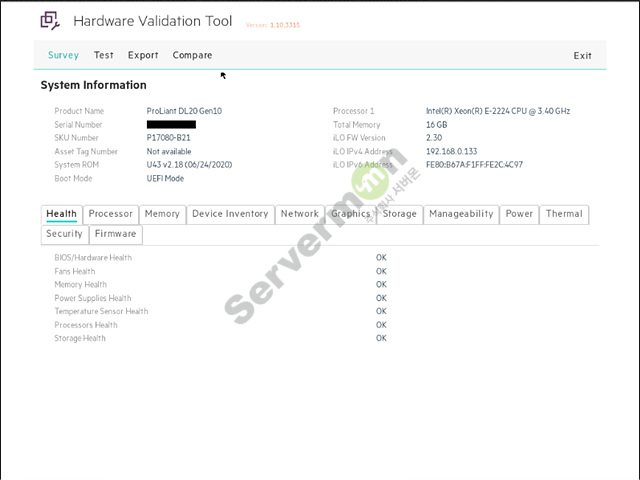Switch to the Manageability tab
The image size is (640, 480).
pyautogui.click(x=461, y=214)
